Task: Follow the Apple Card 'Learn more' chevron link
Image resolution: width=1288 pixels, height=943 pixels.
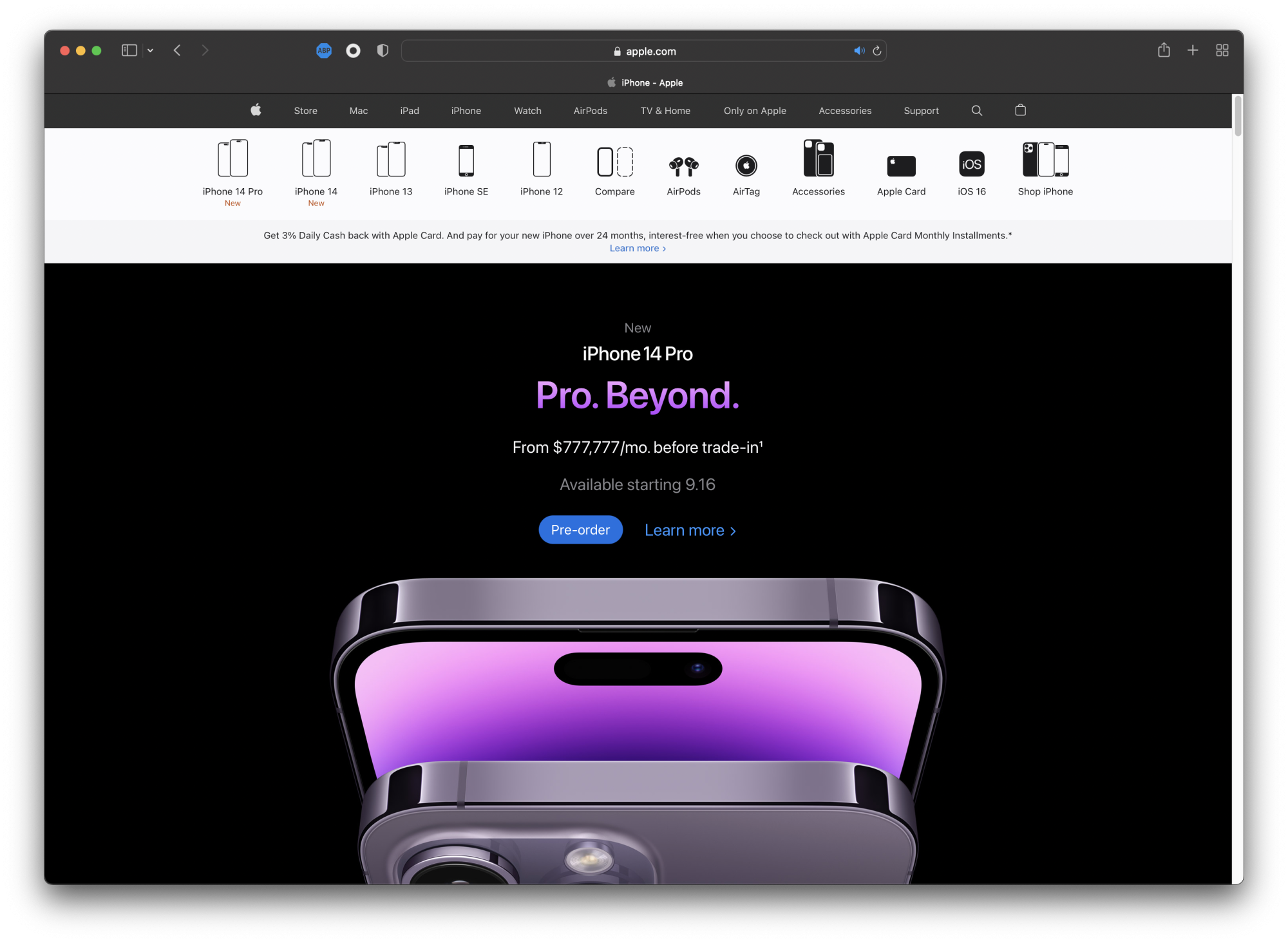Action: 638,249
